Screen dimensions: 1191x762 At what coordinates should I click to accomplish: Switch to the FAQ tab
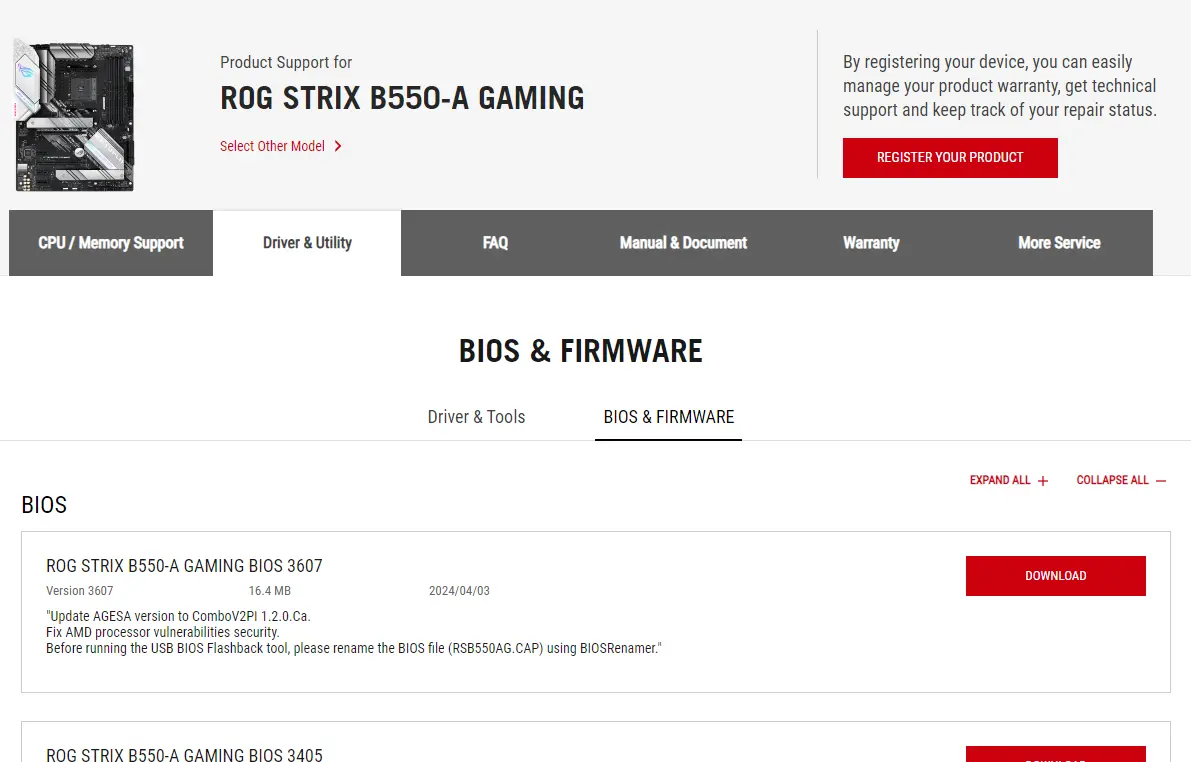pos(495,243)
